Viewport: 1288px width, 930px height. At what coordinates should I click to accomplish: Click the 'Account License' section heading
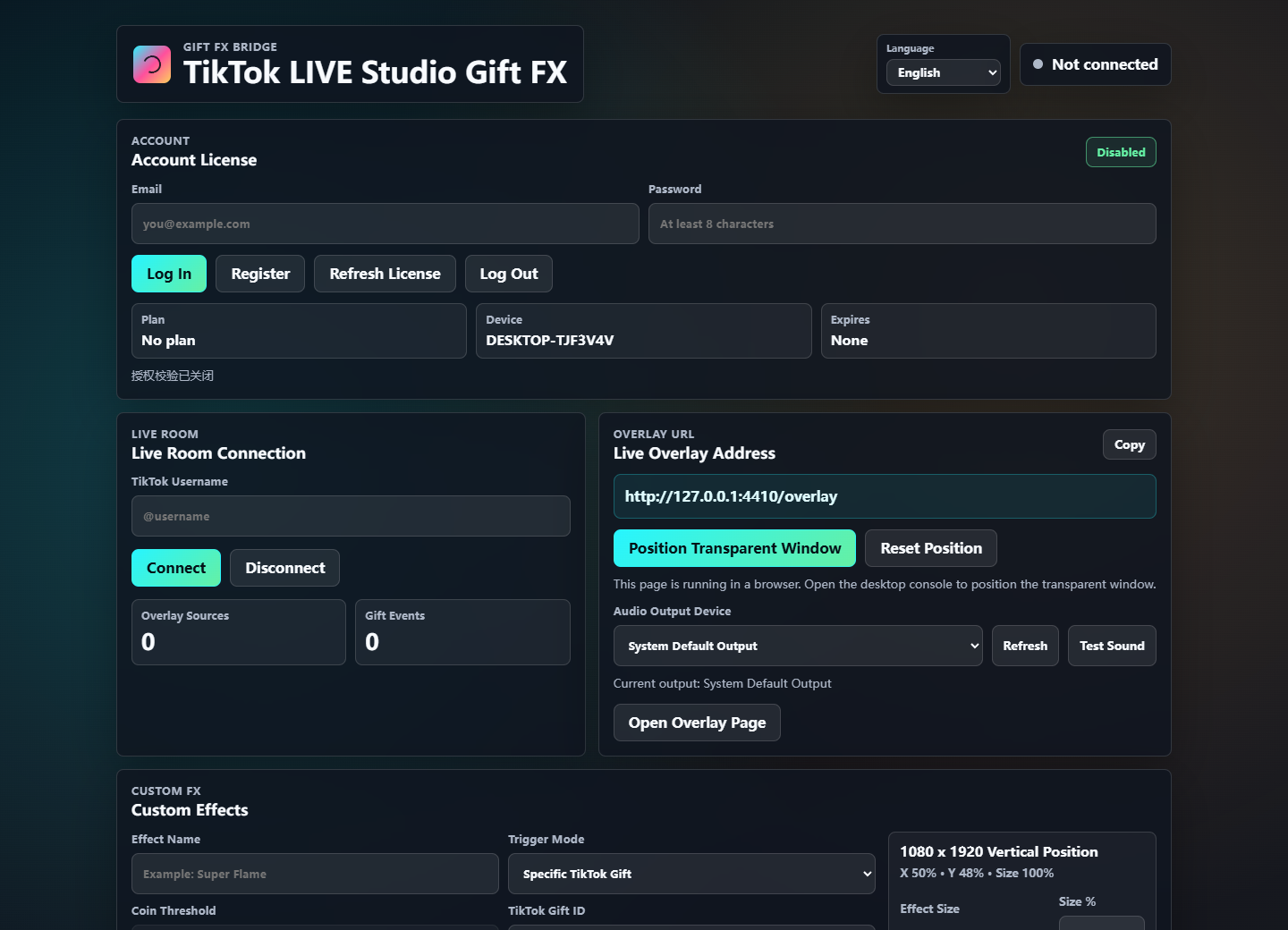pyautogui.click(x=194, y=160)
